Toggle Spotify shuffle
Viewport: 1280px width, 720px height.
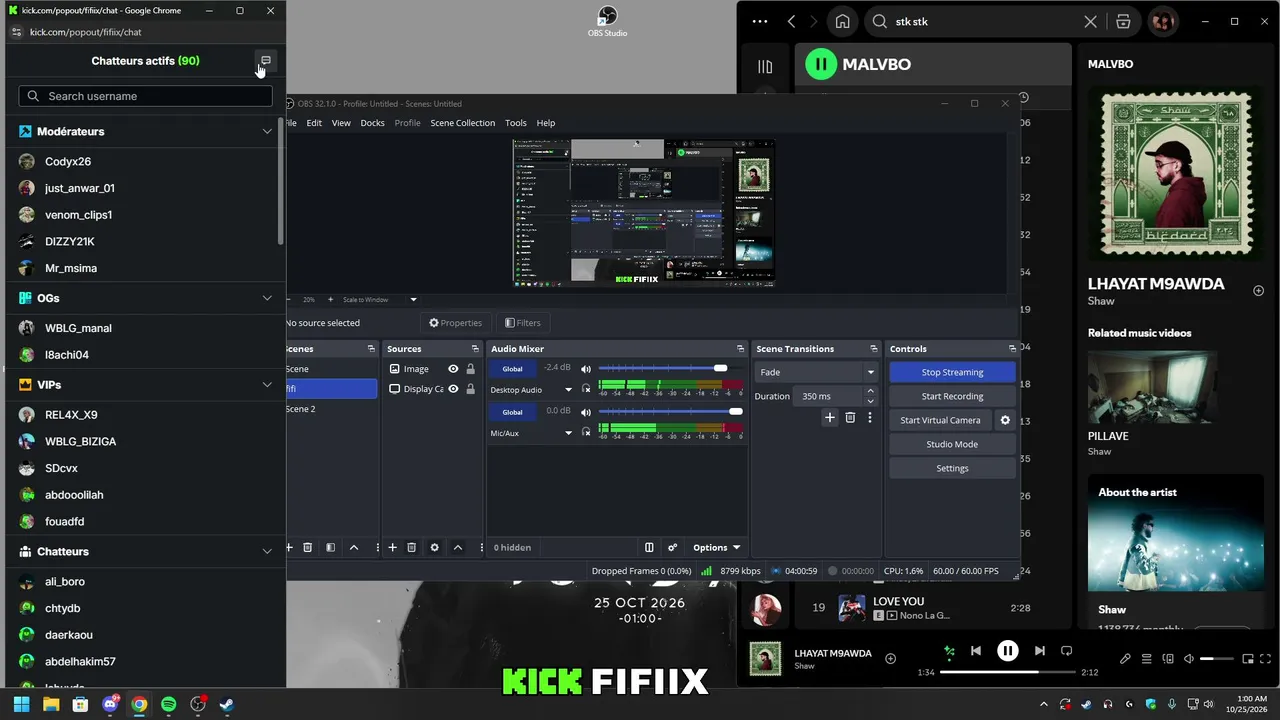(x=949, y=651)
